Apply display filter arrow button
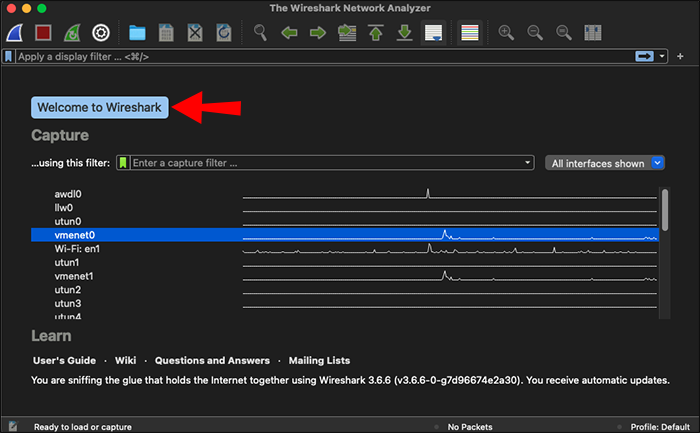The image size is (700, 433). [x=644, y=56]
